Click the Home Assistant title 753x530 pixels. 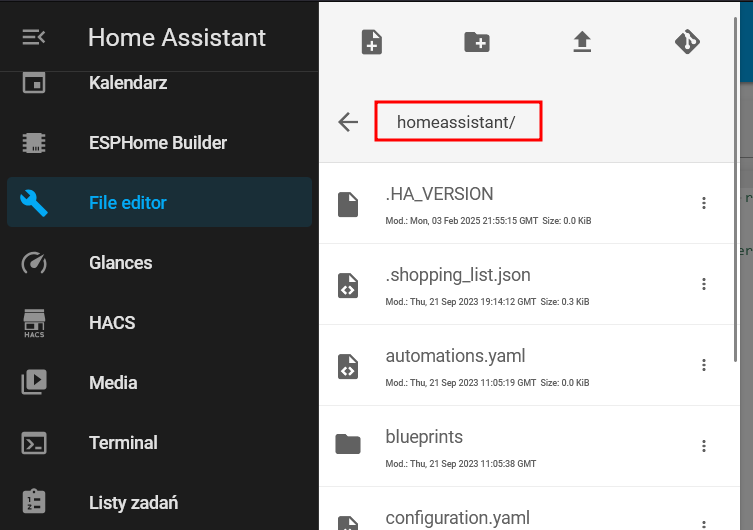(177, 37)
